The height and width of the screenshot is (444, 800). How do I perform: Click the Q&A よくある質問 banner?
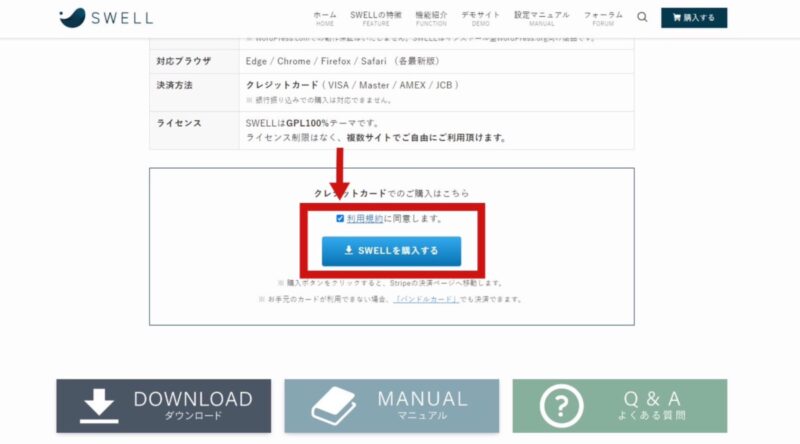click(620, 406)
